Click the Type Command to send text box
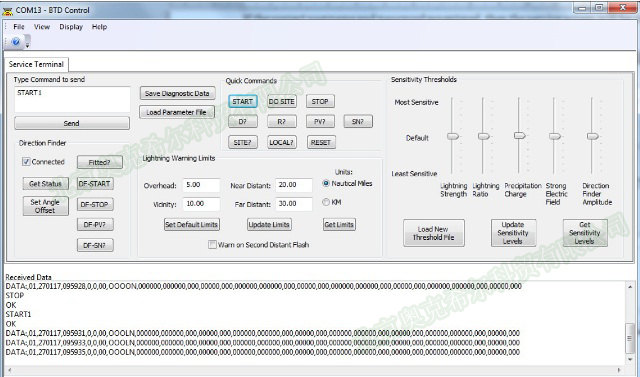Screen dimensions: 640x377 72,99
